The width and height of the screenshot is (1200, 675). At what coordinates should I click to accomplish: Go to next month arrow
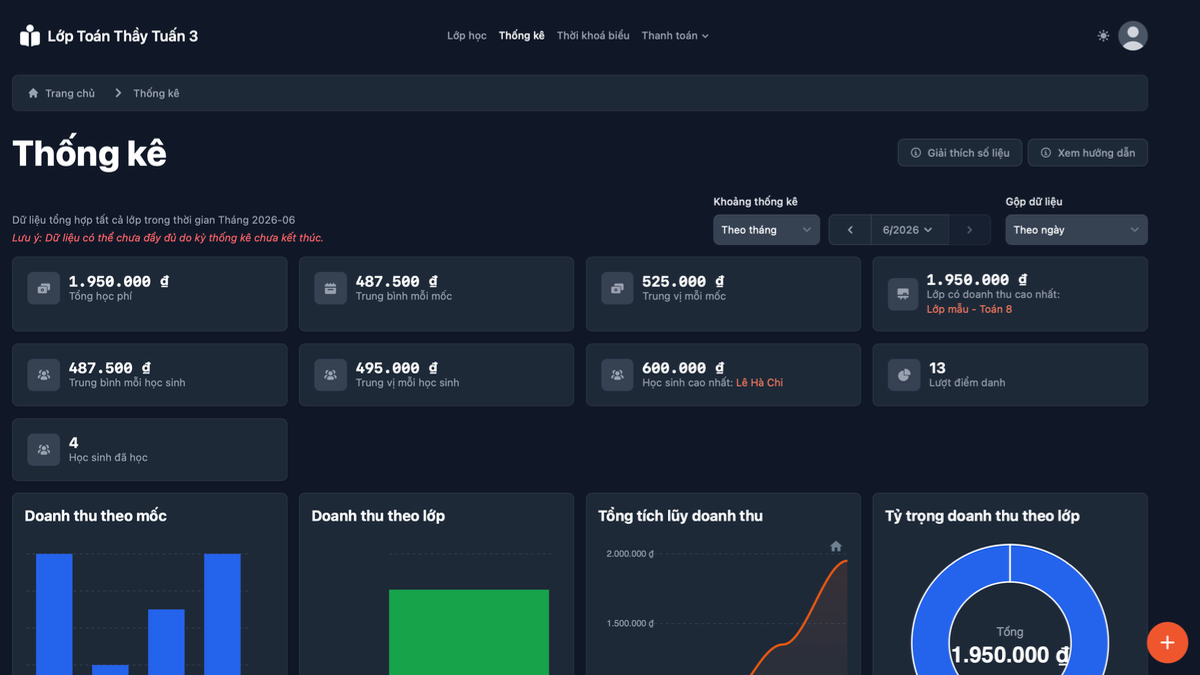click(969, 230)
